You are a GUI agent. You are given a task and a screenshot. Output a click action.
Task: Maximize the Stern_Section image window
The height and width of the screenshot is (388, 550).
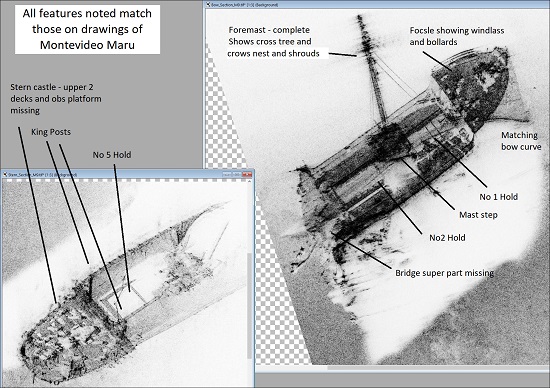tap(237, 174)
